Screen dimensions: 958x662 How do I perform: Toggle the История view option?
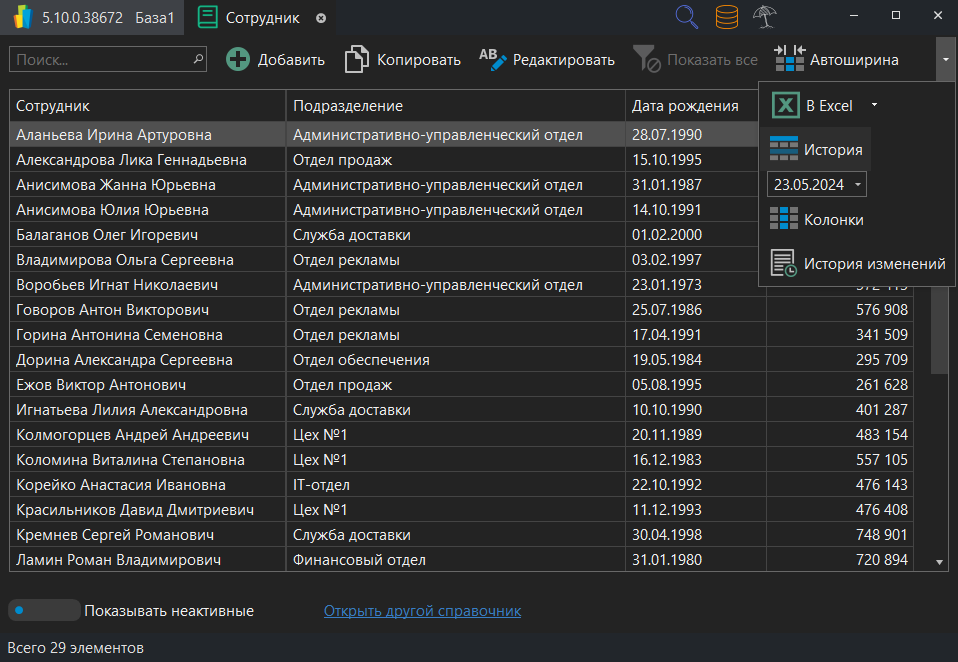click(816, 150)
